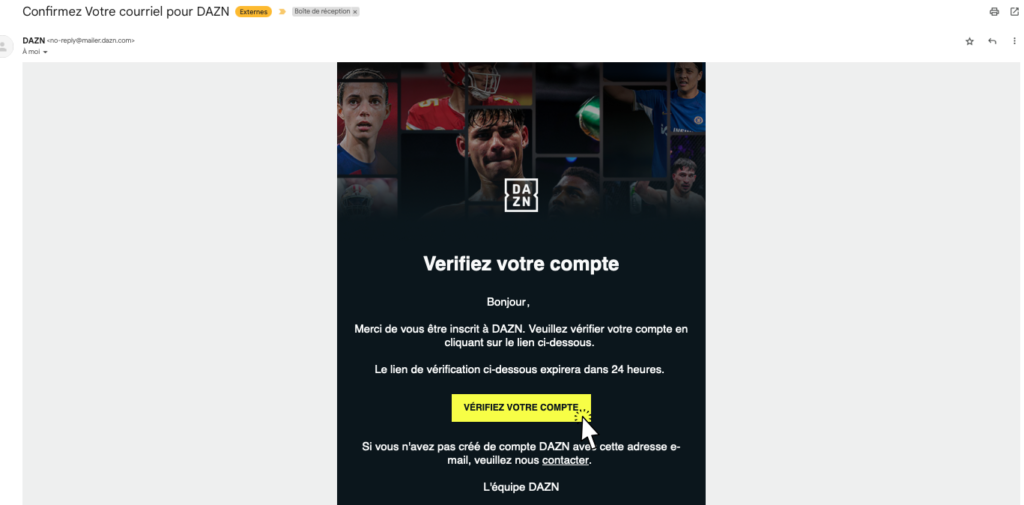Click the DAZN logo in the banner
Screen dimensions: 1024x505
tap(521, 195)
